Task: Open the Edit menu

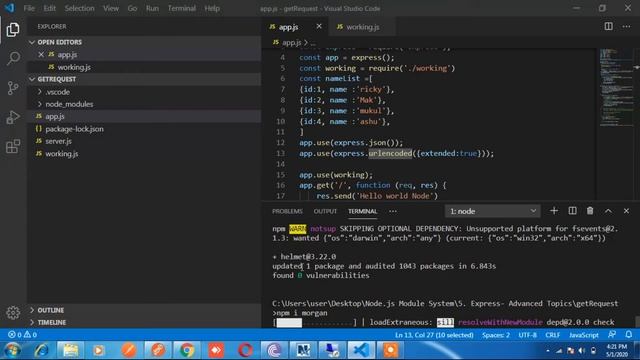Action: [x=49, y=8]
